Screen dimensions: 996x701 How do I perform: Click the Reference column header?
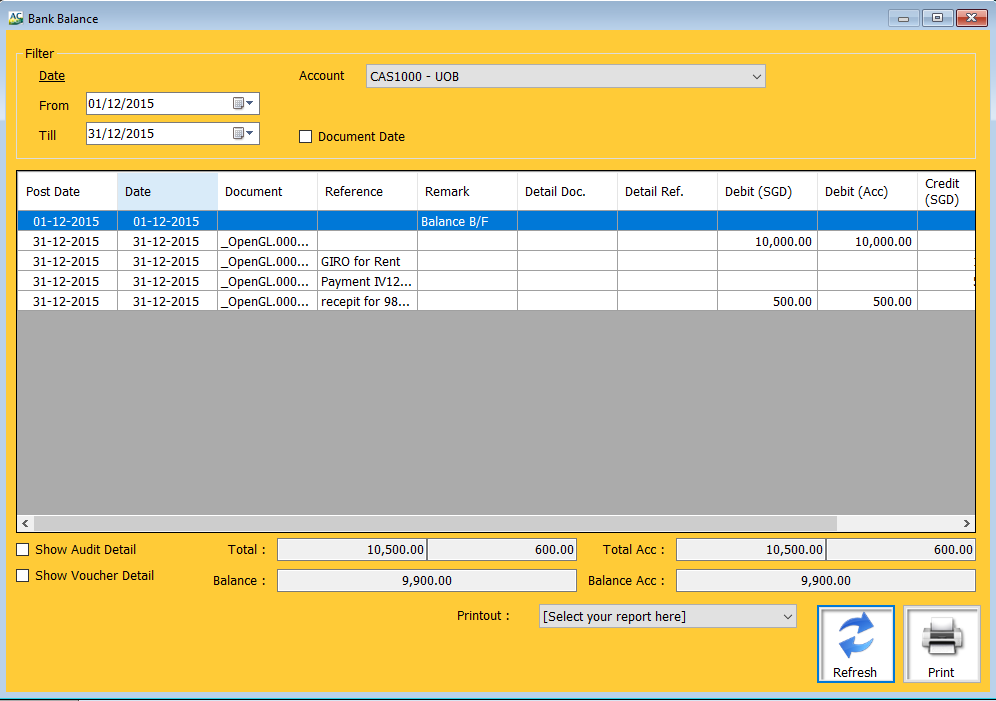coord(366,192)
